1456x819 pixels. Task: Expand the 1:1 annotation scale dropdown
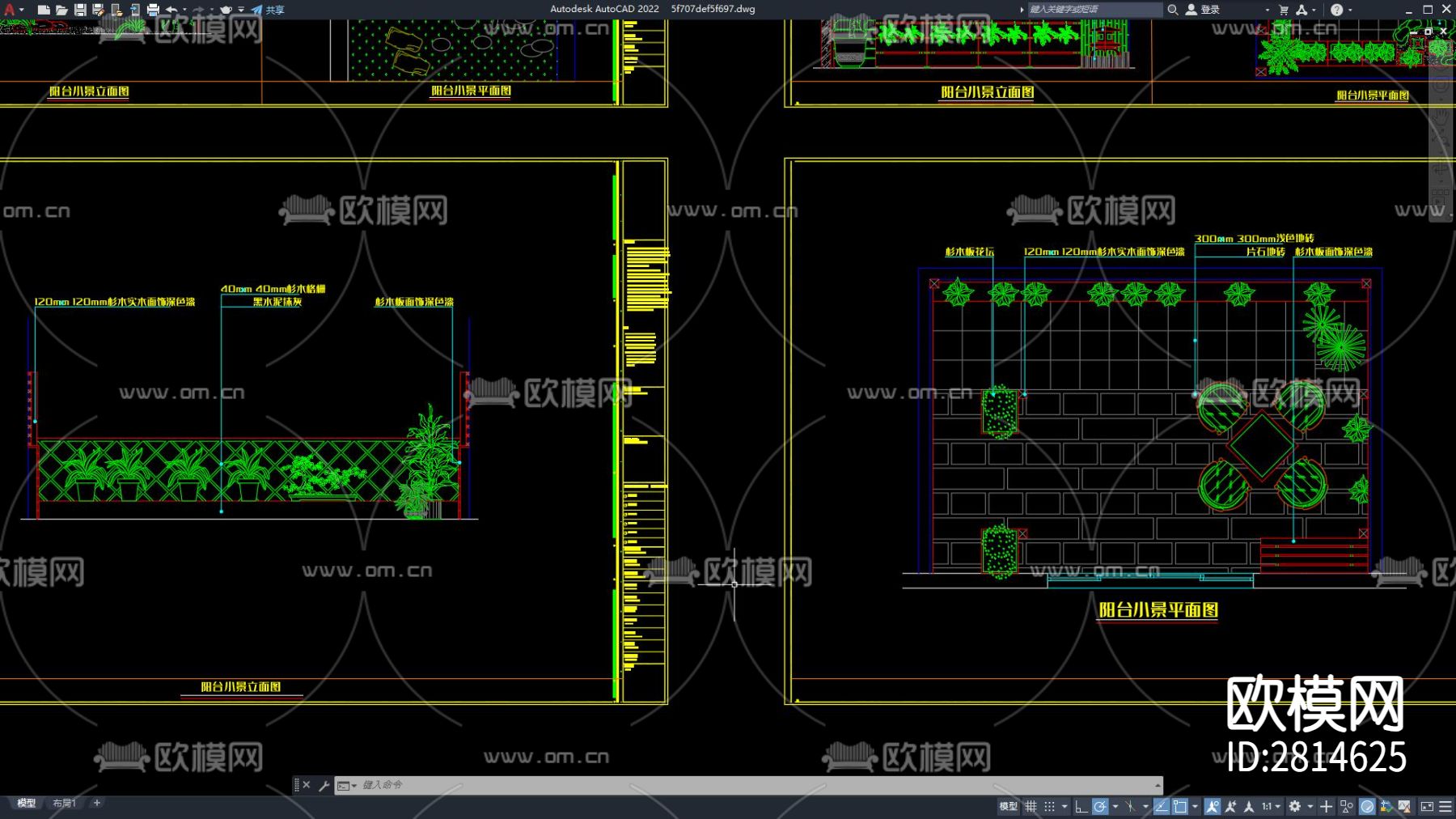point(1272,806)
